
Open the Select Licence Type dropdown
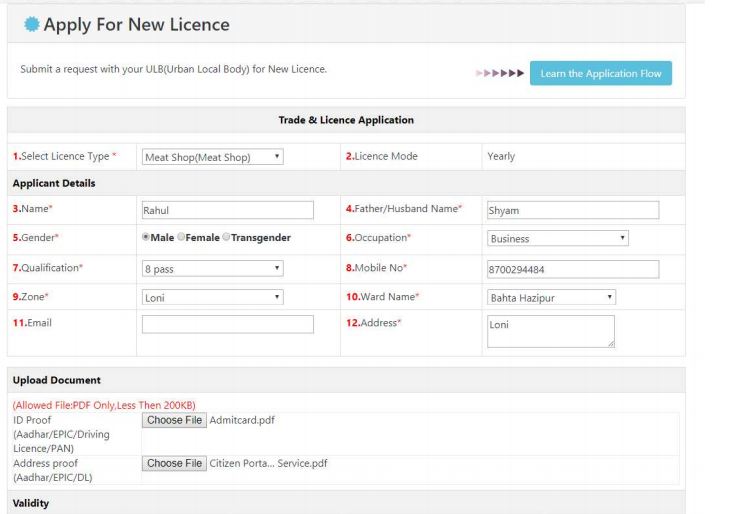[213, 157]
